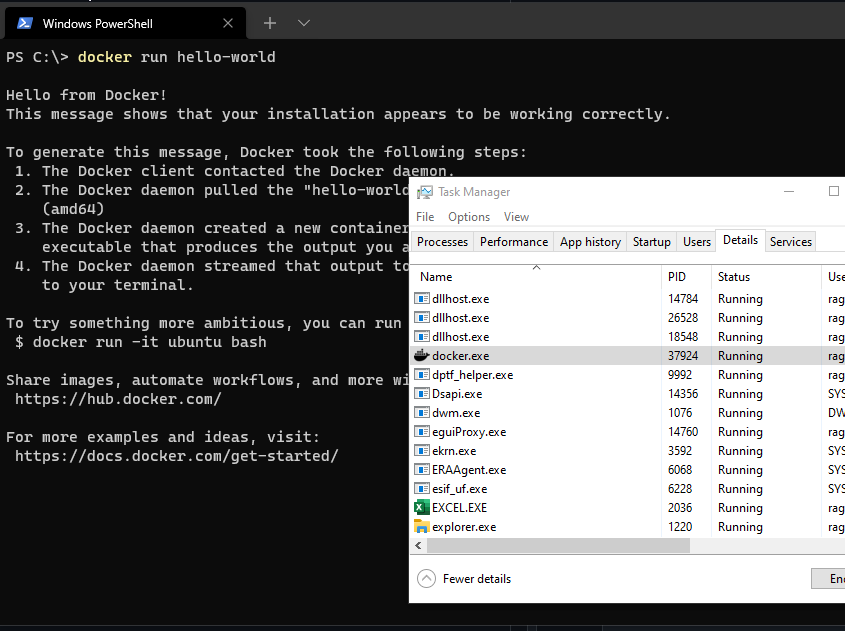This screenshot has height=631, width=845.
Task: Click the Dsapi.exe process icon
Action: click(x=421, y=394)
